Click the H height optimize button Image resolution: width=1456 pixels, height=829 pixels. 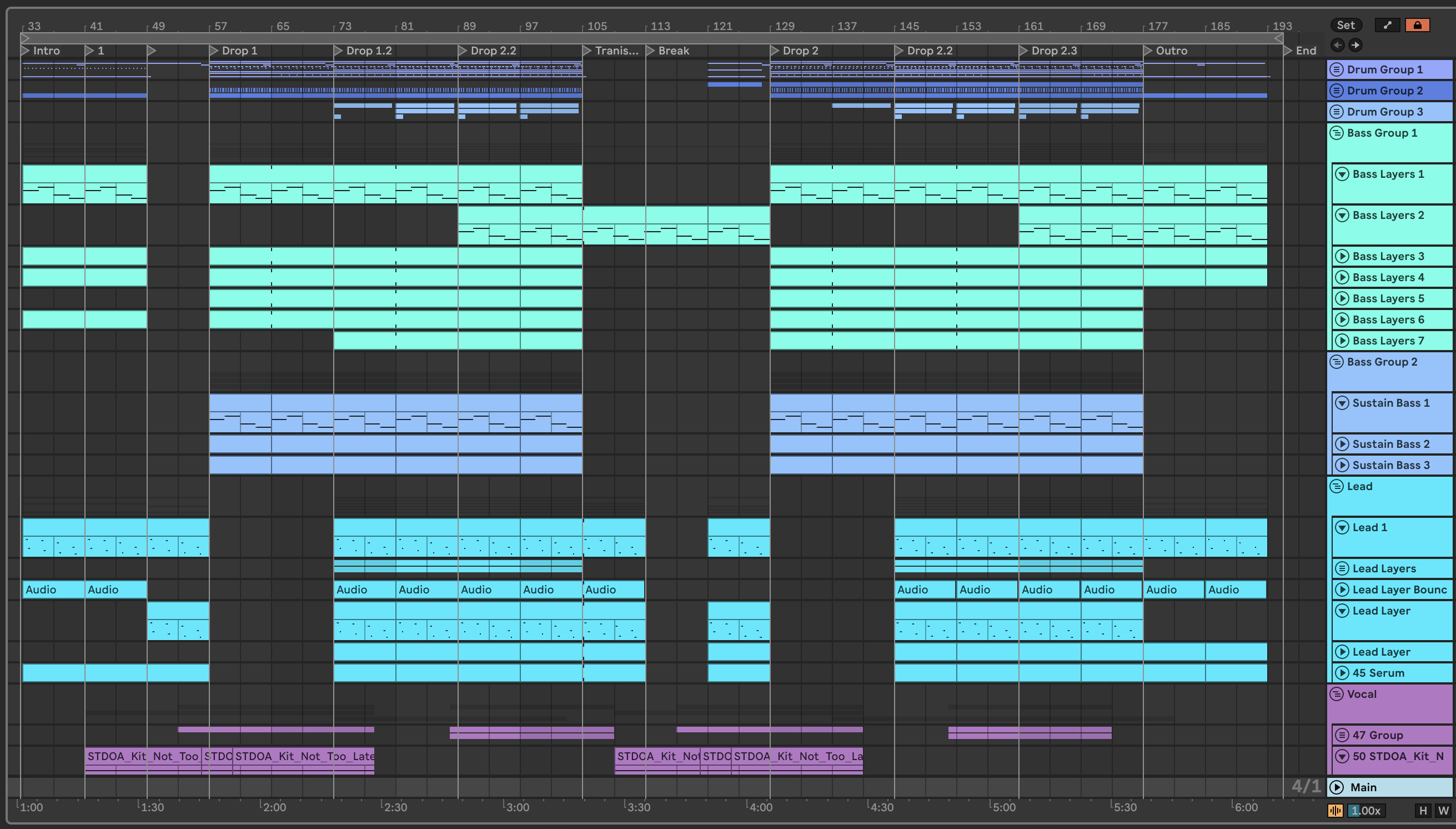click(x=1423, y=810)
